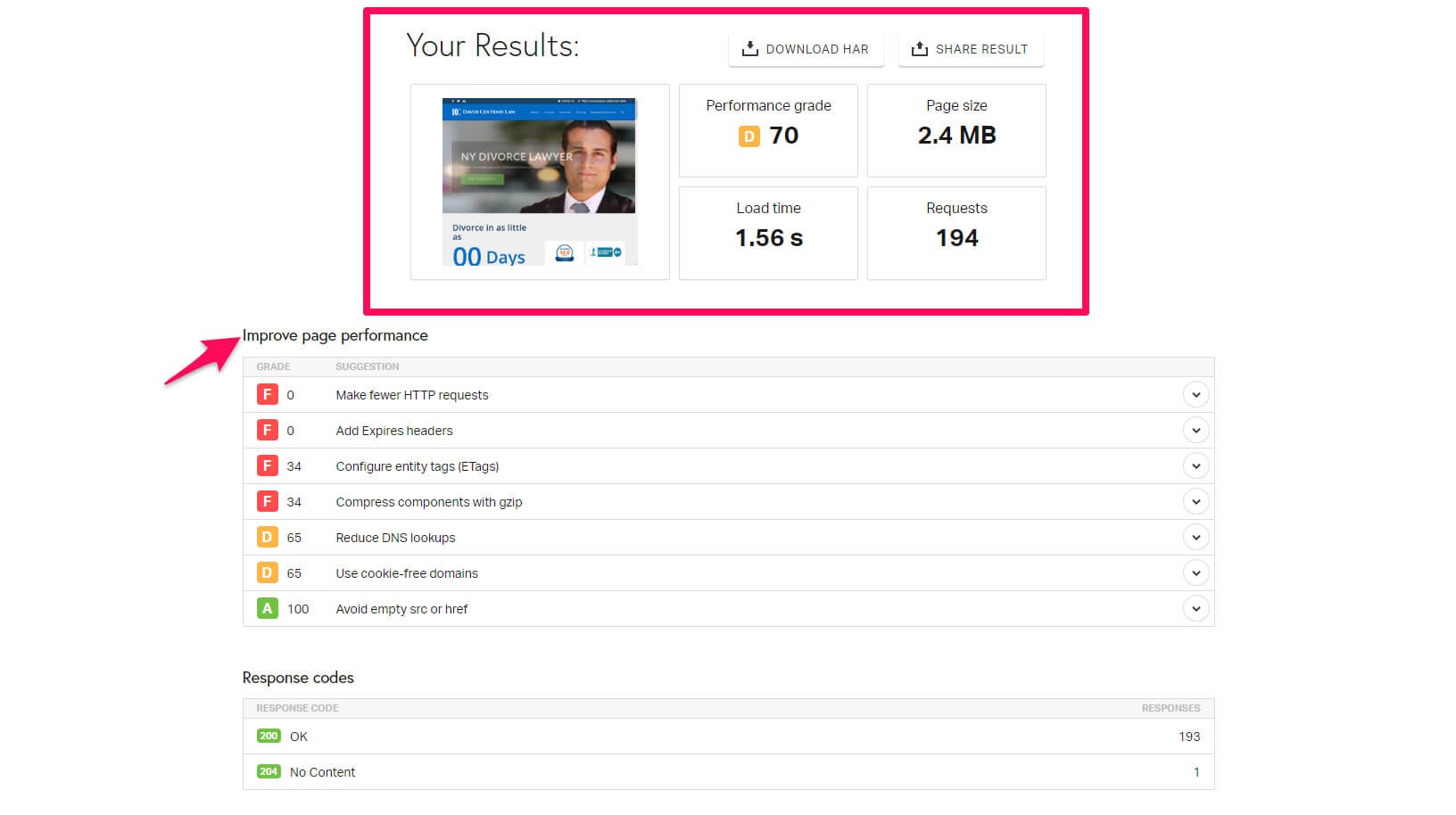Viewport: 1456px width, 815px height.
Task: Open the NY Divorce Lawyer site preview thumbnail
Action: tap(539, 181)
